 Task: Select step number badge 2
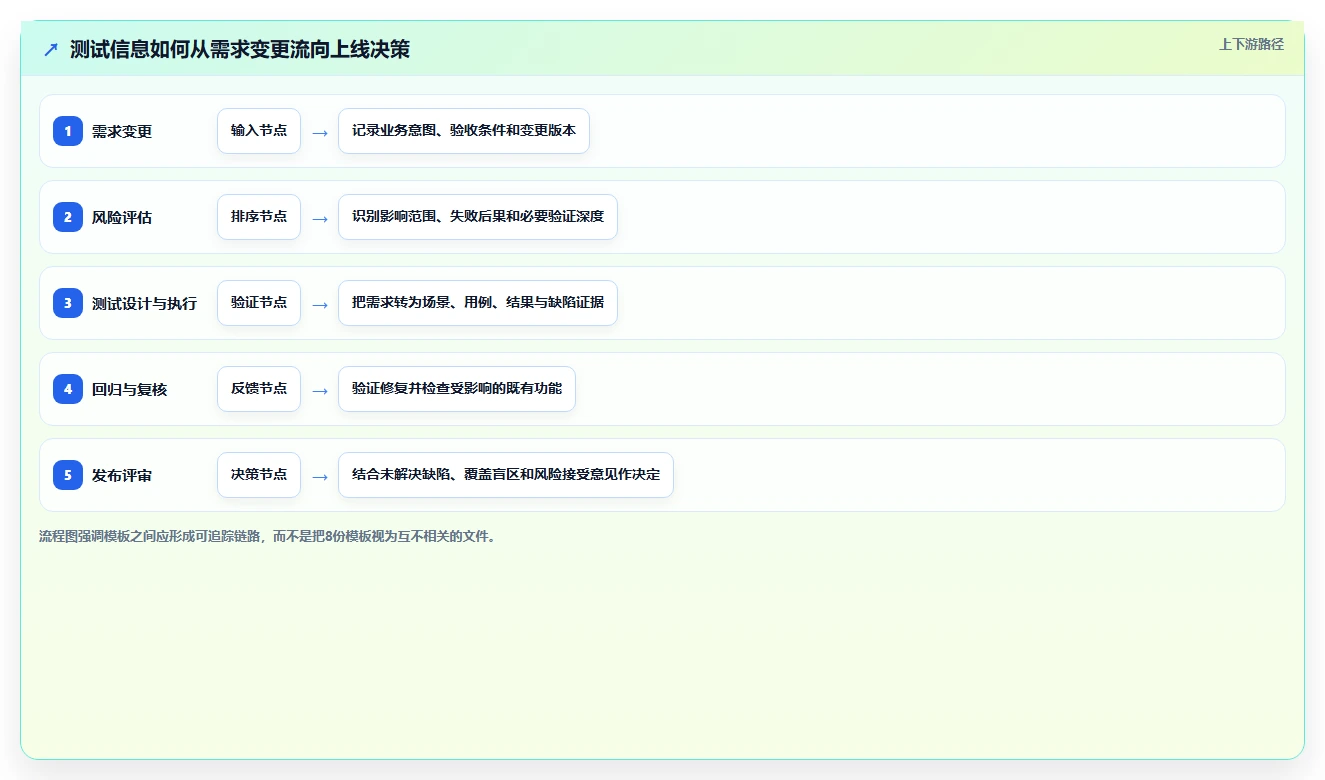(68, 217)
